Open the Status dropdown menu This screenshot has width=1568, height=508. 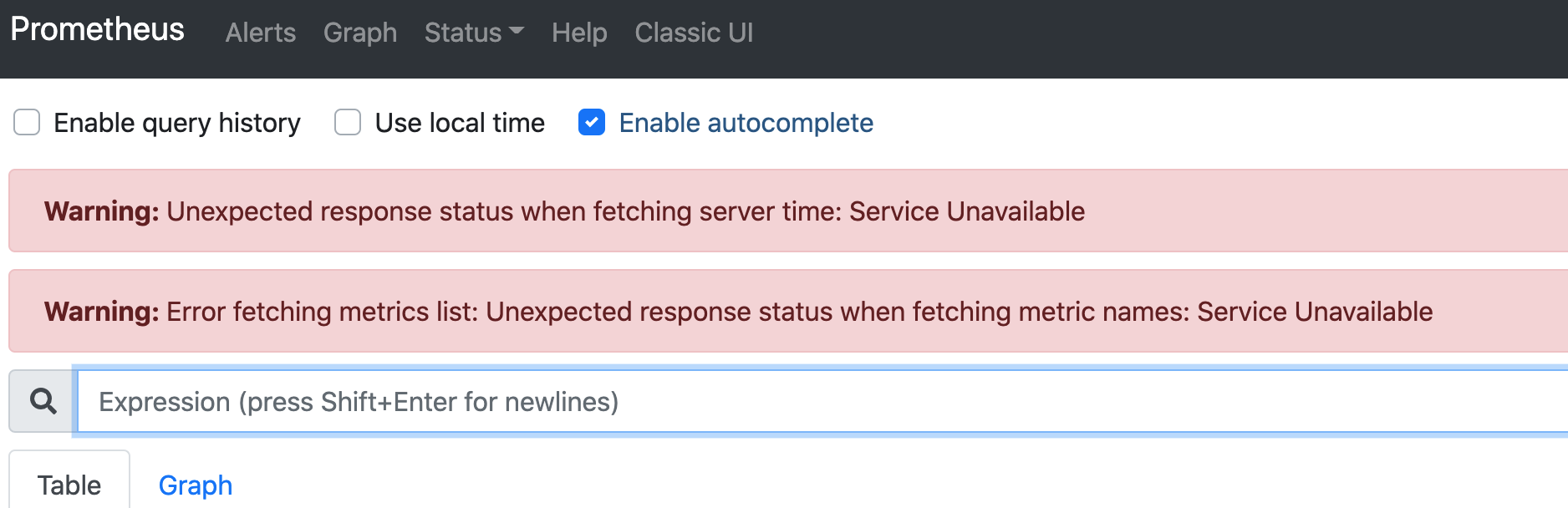pyautogui.click(x=463, y=33)
